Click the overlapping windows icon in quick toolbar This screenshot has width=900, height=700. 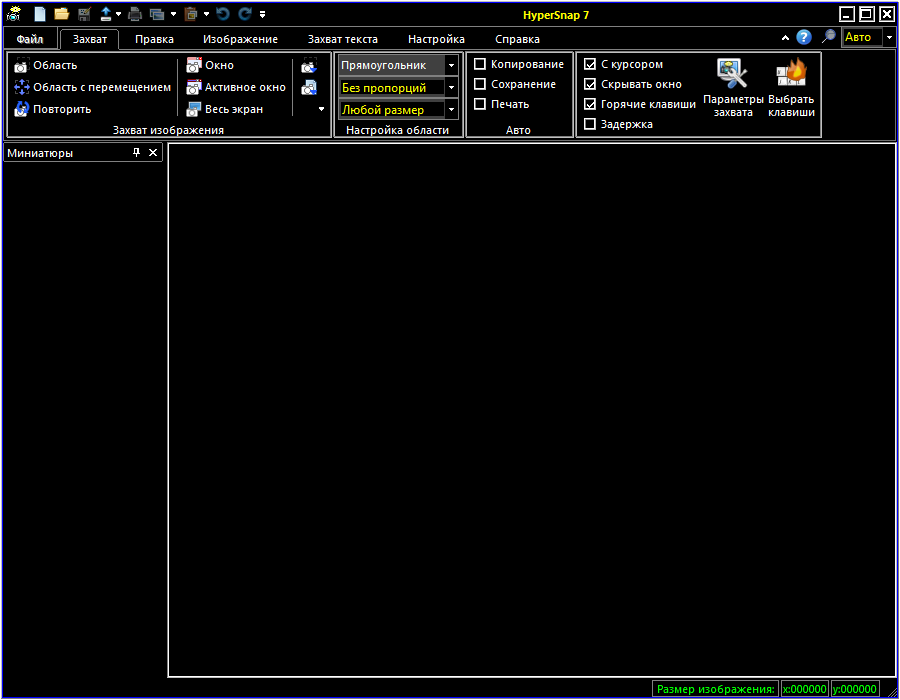coord(157,14)
